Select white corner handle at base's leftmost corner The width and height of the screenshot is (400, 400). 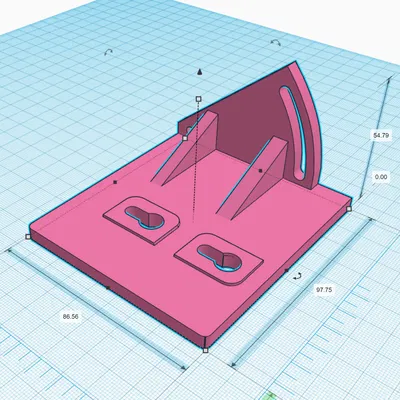tap(28, 237)
